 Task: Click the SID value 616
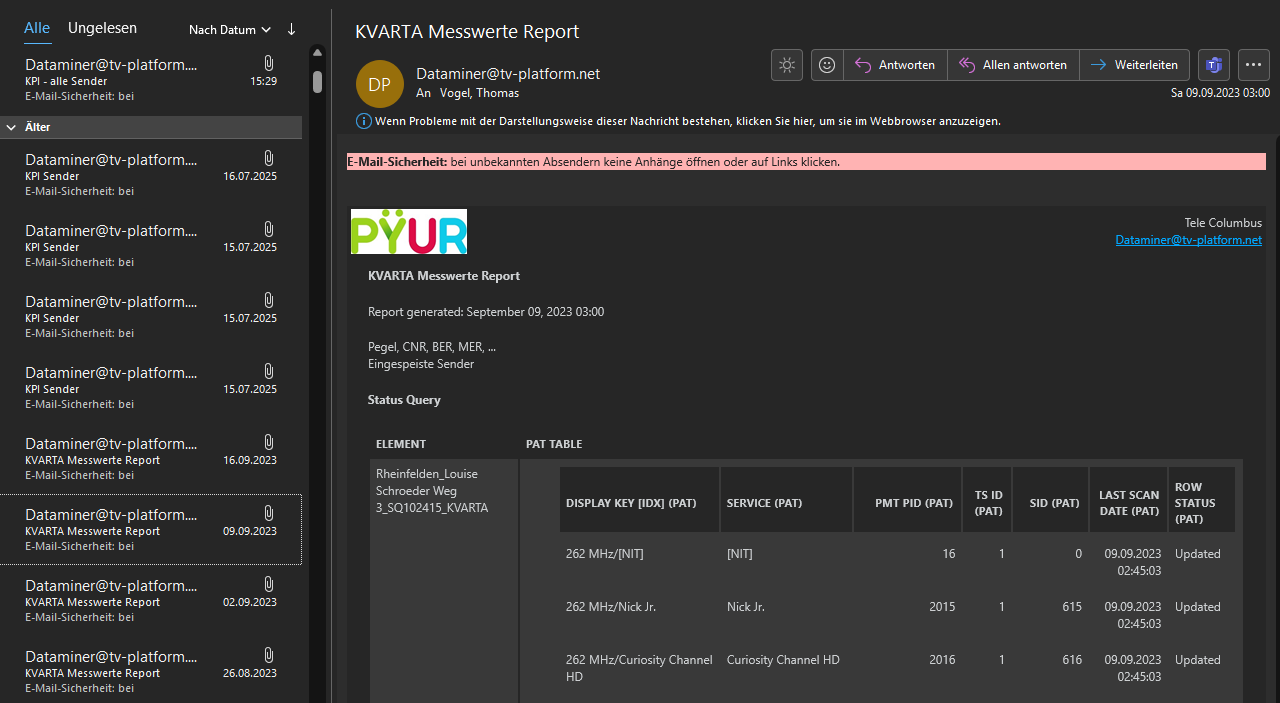click(1072, 660)
